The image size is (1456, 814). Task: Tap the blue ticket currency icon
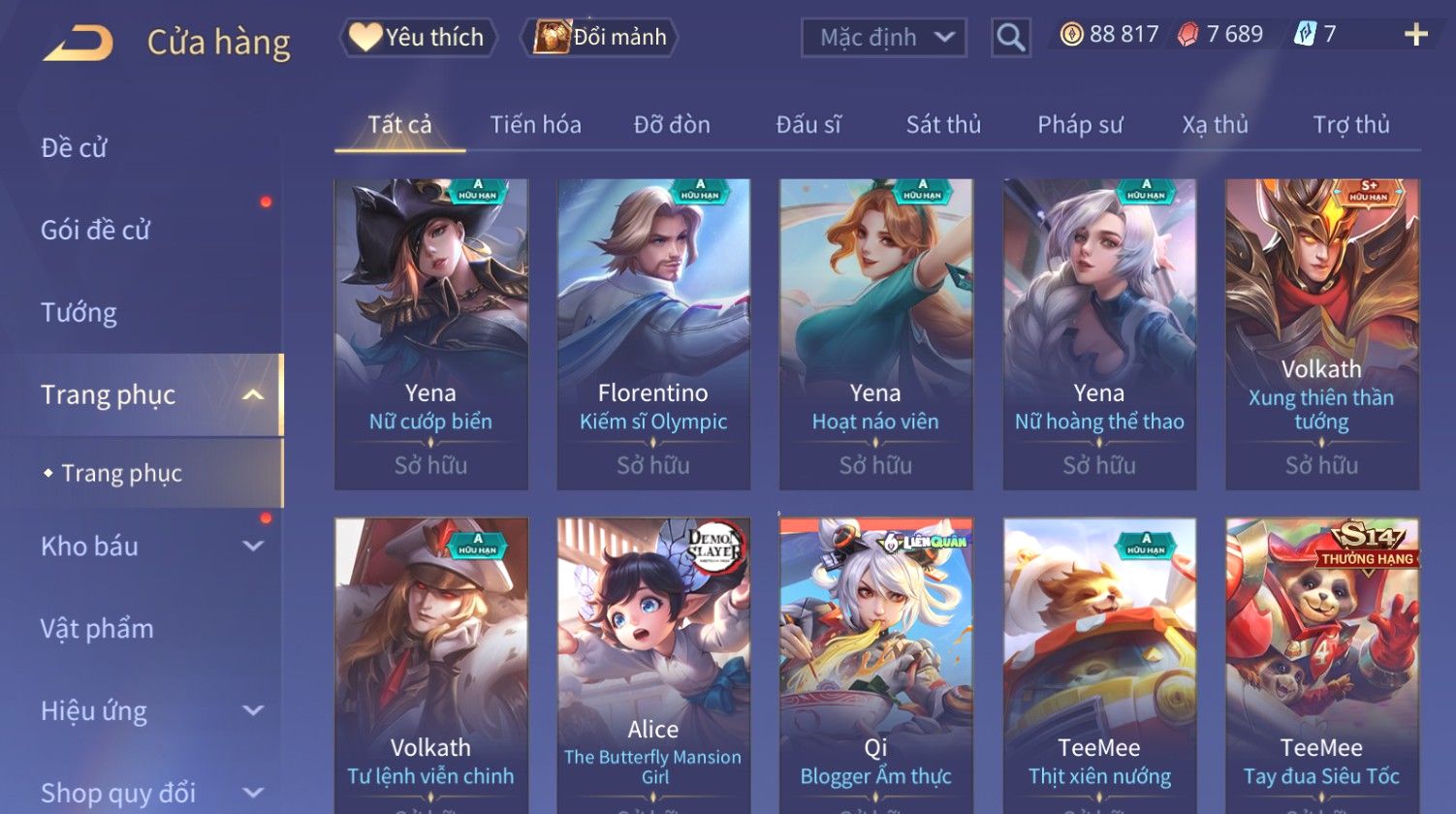[x=1305, y=35]
